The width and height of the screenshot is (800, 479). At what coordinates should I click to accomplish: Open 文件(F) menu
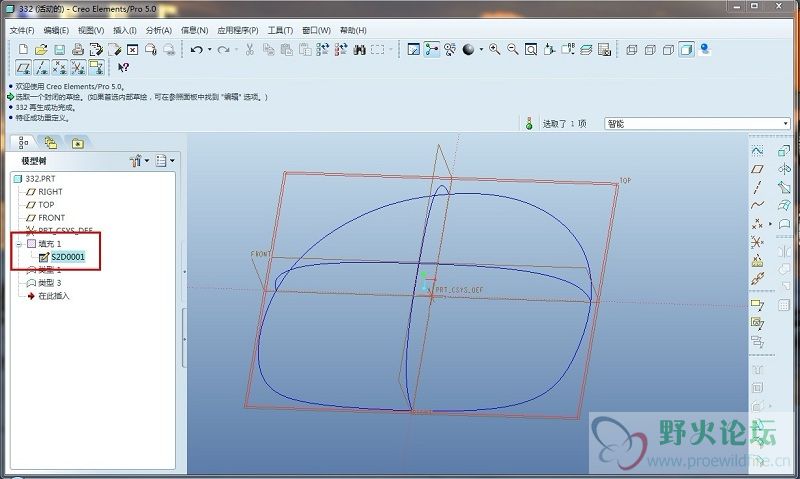point(22,31)
